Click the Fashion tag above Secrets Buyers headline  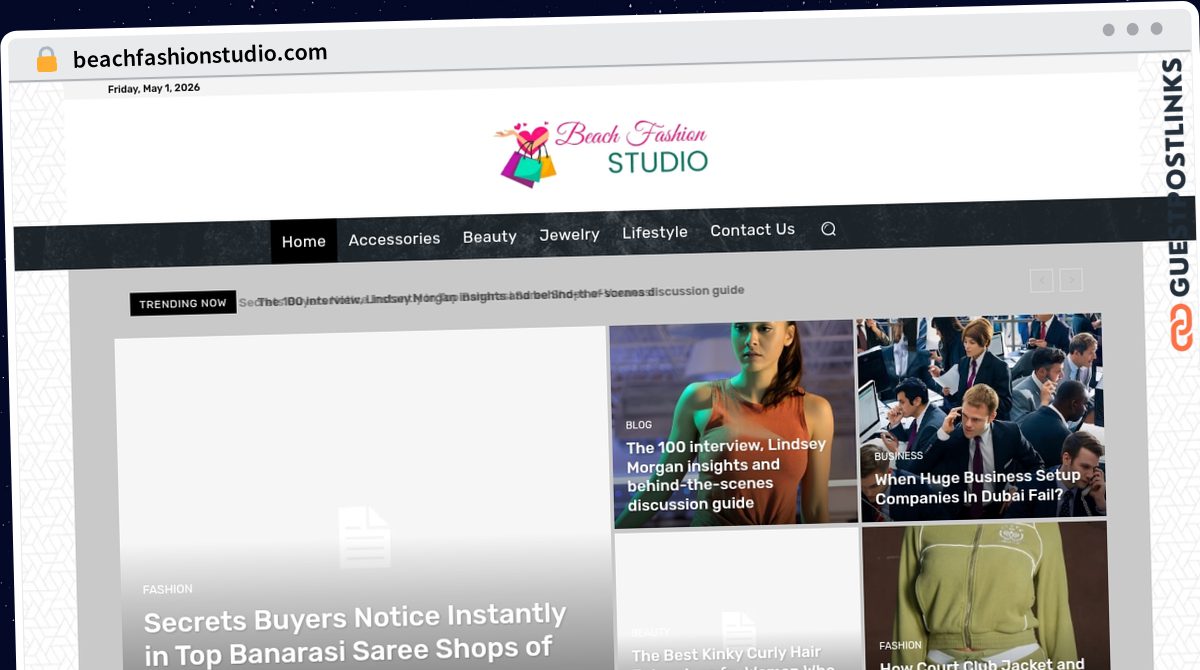167,589
